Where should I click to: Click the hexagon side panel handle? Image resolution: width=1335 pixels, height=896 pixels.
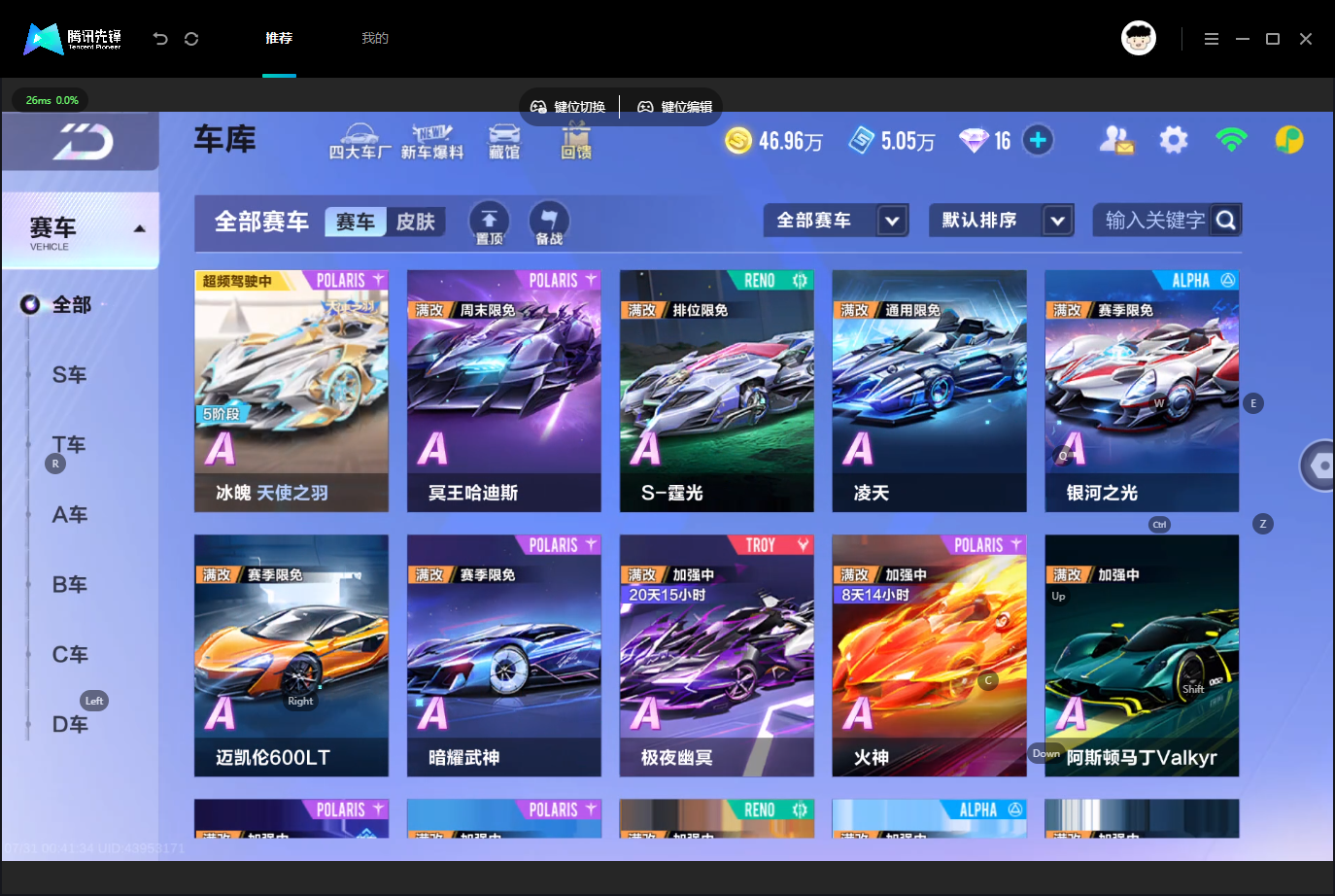pos(1318,466)
